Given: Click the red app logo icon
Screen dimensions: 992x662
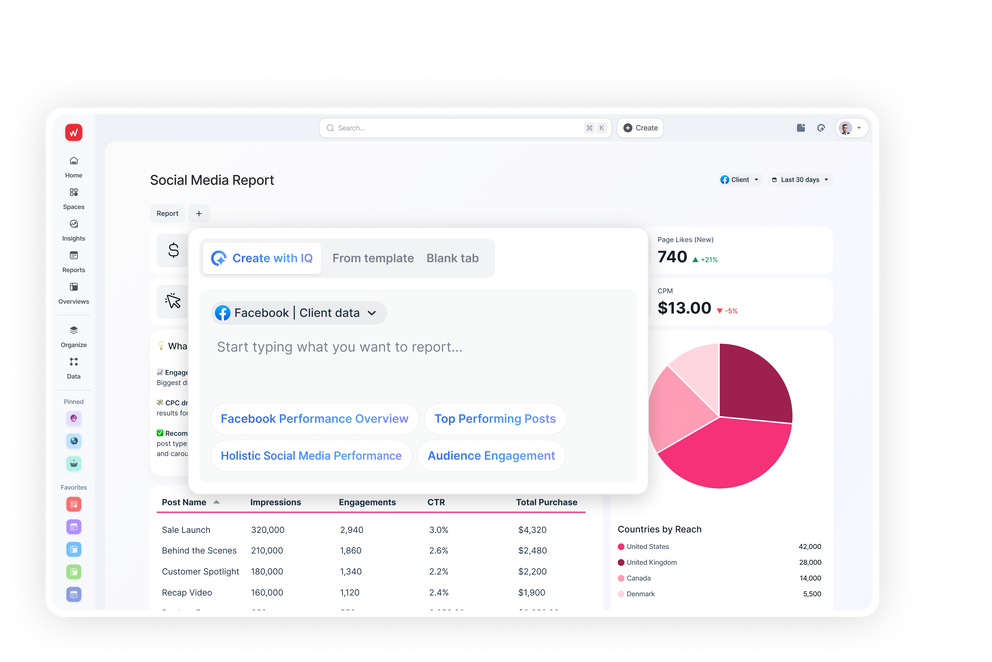Looking at the screenshot, I should (74, 132).
